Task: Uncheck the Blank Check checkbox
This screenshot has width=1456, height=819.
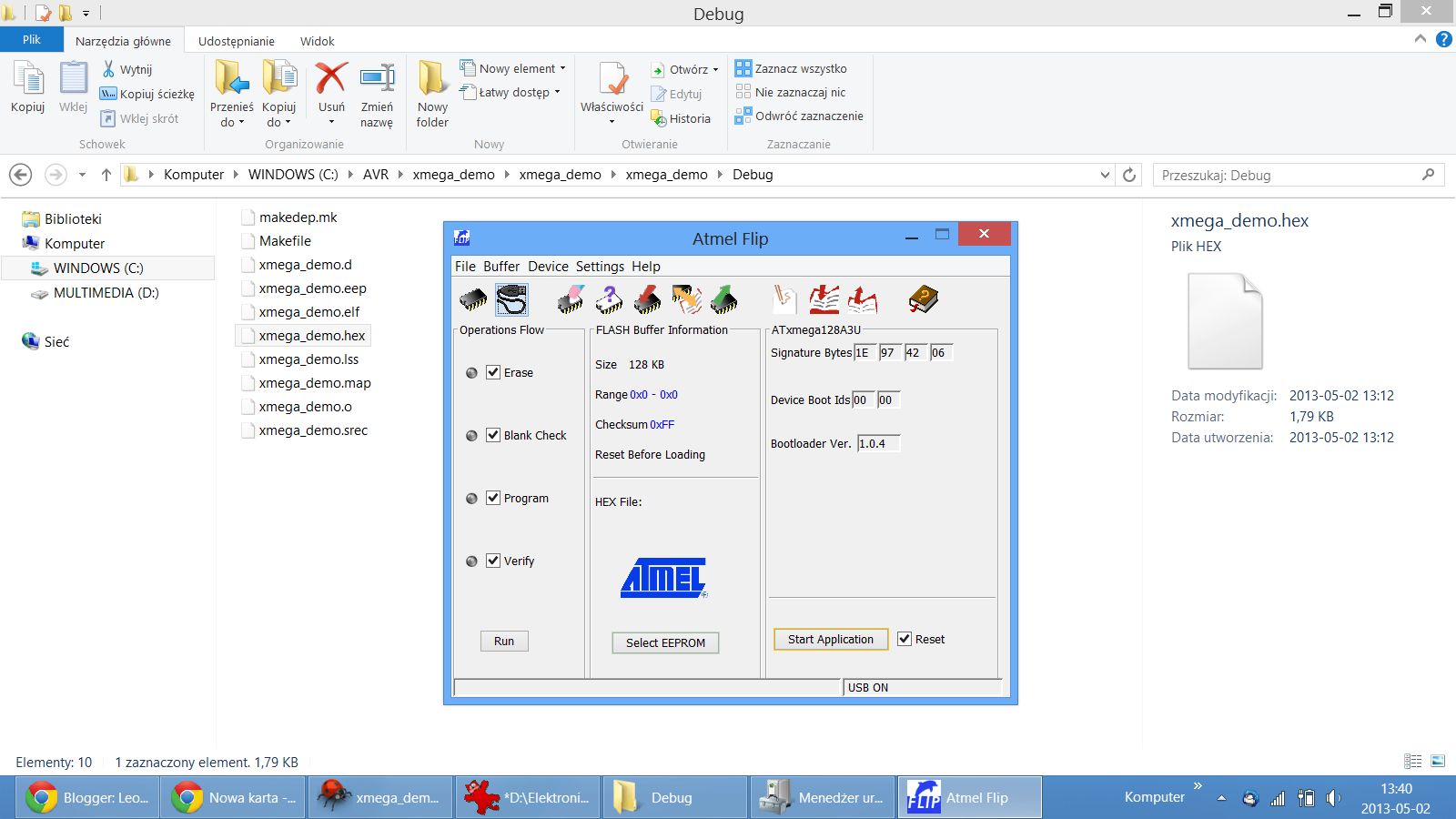Action: click(493, 435)
